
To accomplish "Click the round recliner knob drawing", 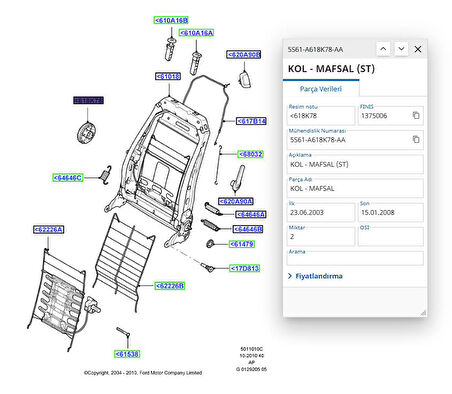I will (x=86, y=133).
